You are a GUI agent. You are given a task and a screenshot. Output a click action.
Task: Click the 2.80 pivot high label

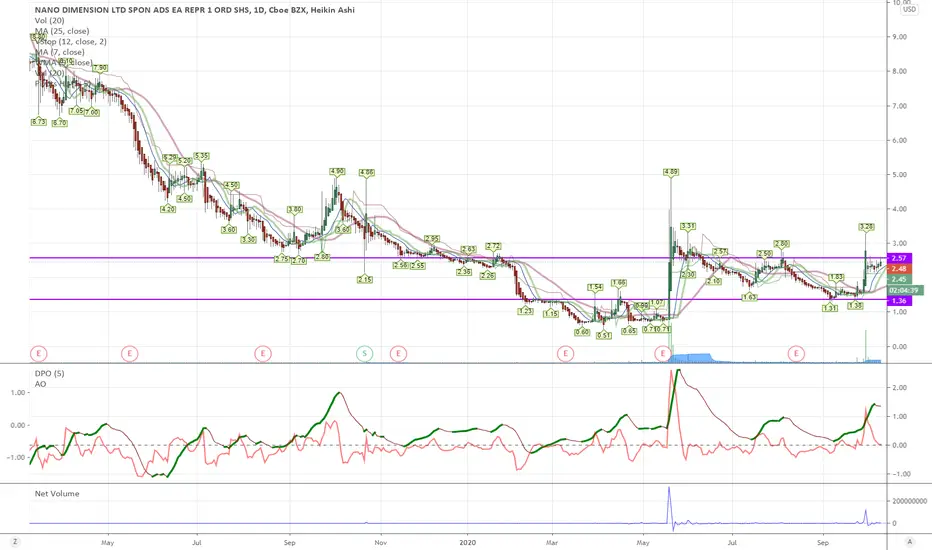pyautogui.click(x=782, y=244)
